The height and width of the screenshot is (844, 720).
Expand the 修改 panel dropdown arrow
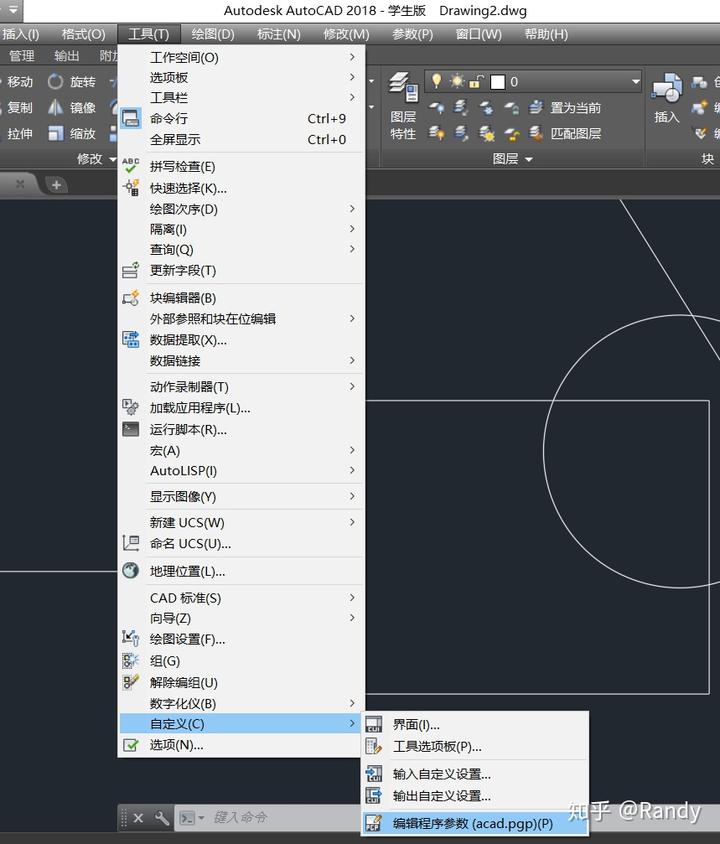(x=112, y=159)
